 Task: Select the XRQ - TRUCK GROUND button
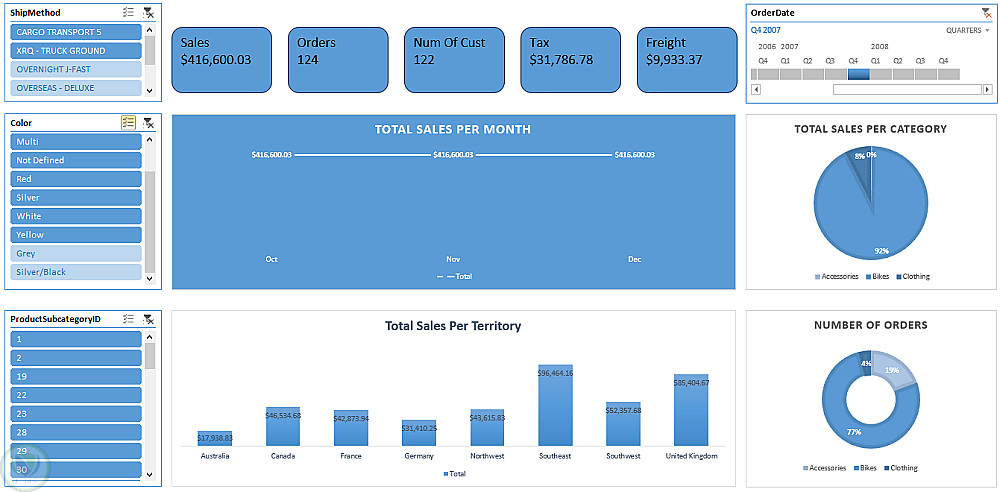click(75, 50)
